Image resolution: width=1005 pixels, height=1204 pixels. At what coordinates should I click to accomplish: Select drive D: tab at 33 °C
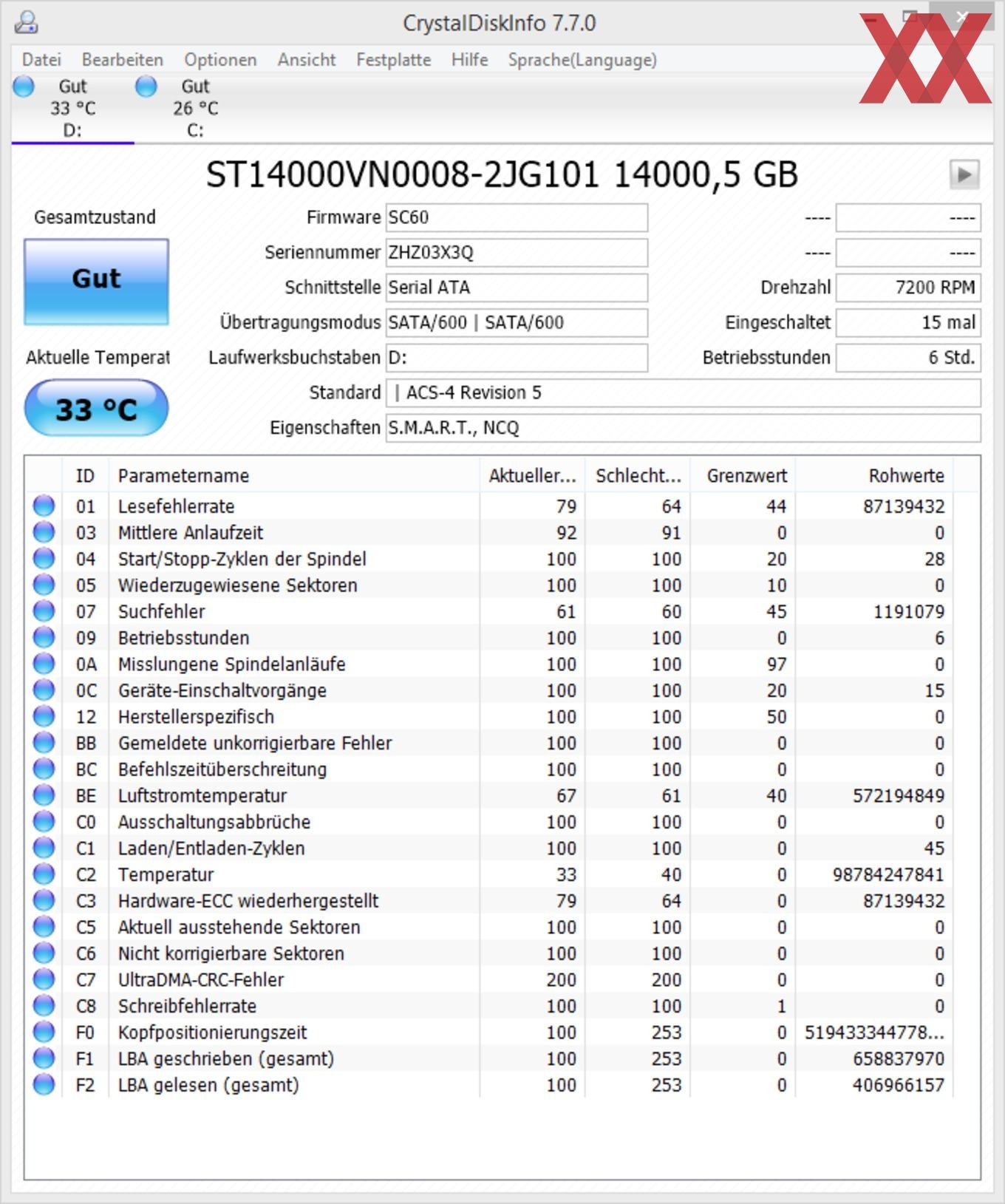(72, 108)
